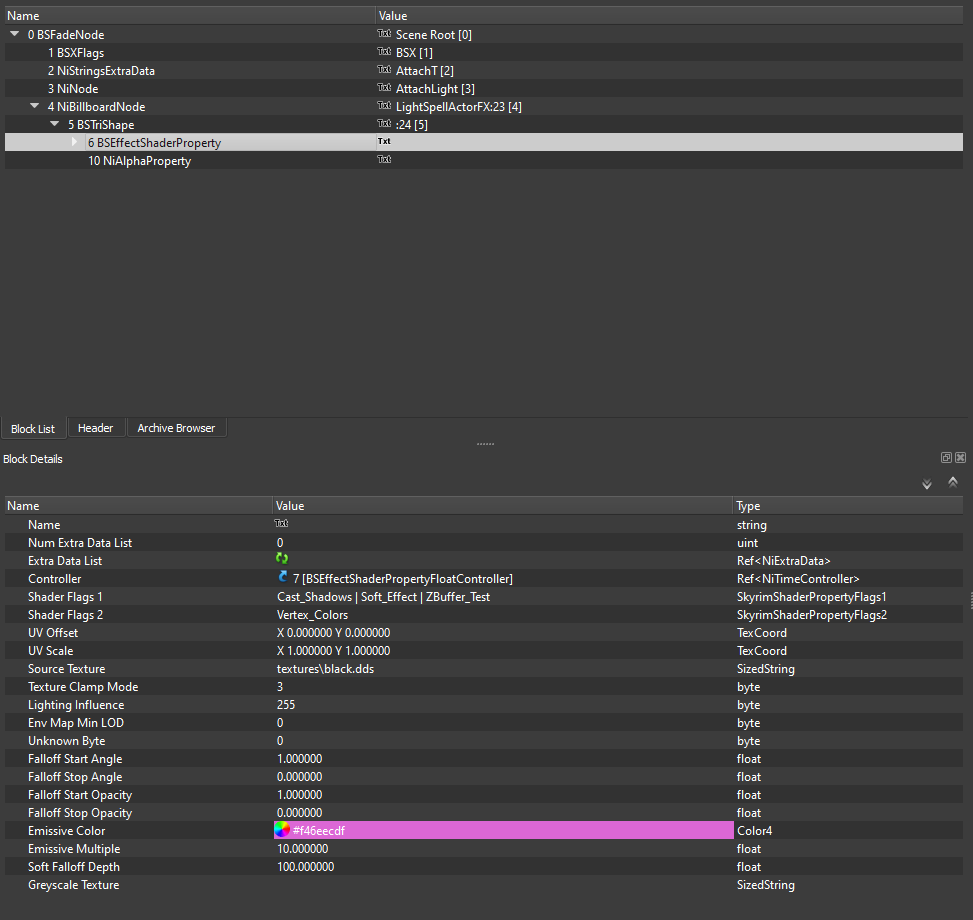Click the Name column header in block list
This screenshot has width=973, height=920.
(x=190, y=16)
